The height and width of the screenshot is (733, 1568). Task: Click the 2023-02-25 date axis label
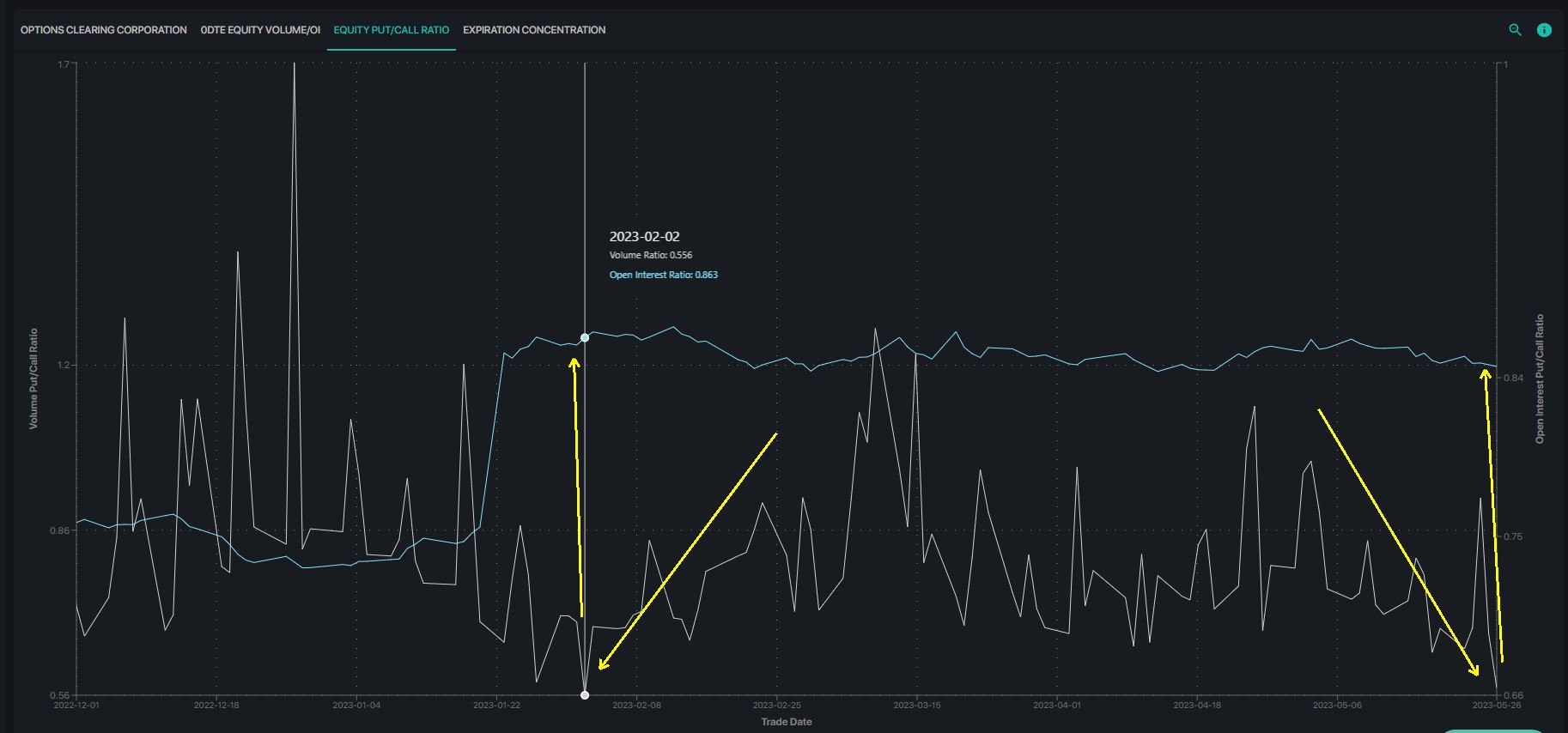tap(776, 706)
